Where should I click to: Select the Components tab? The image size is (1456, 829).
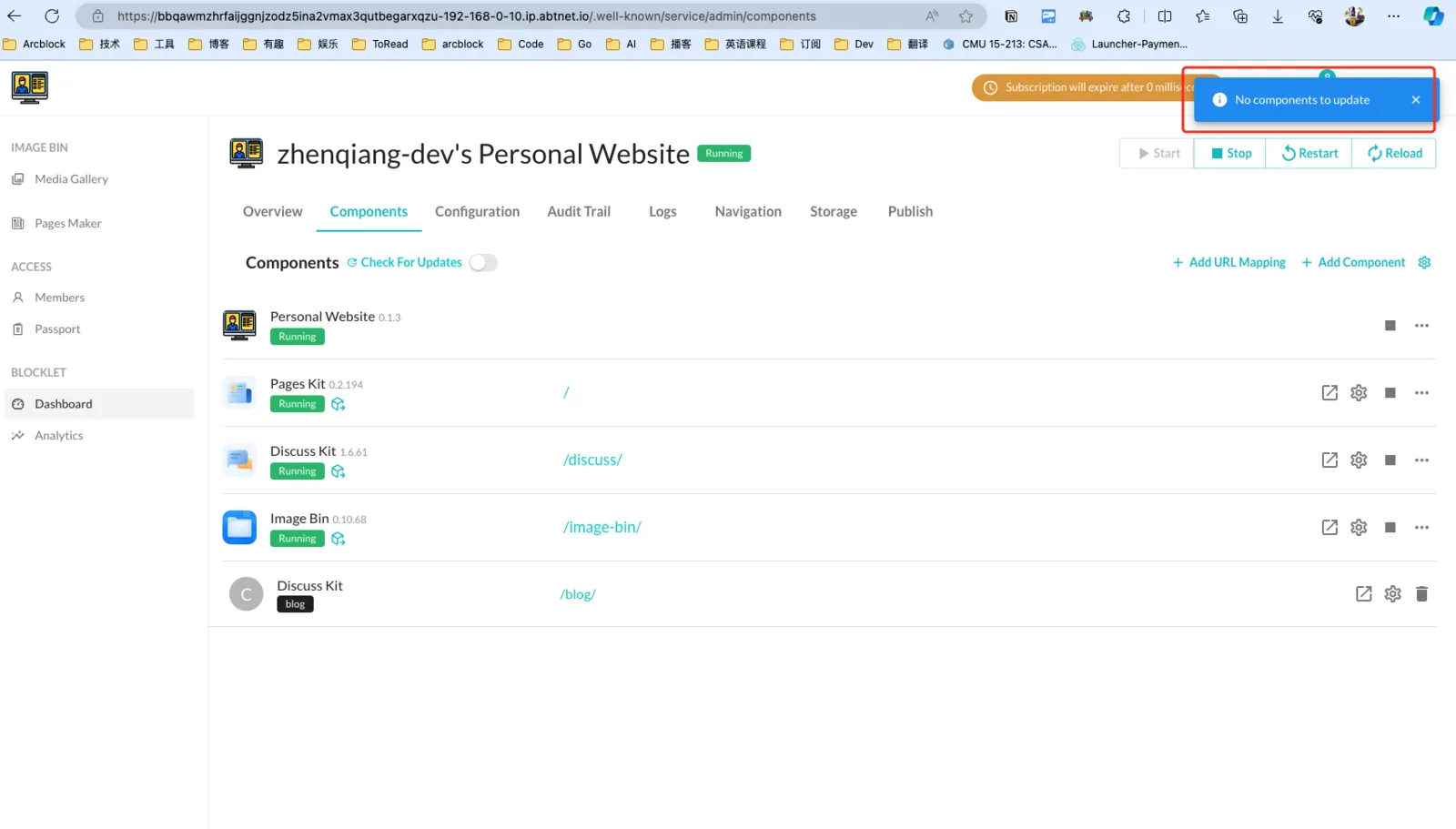click(369, 212)
